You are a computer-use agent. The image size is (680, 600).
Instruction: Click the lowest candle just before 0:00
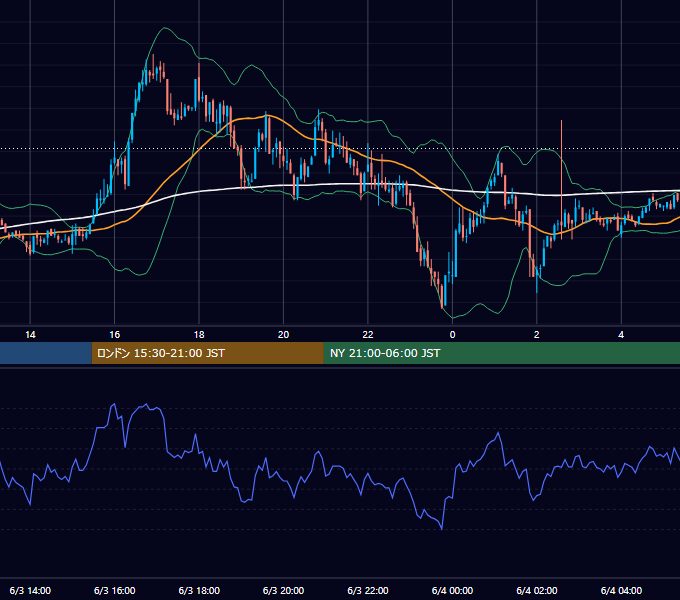(442, 297)
